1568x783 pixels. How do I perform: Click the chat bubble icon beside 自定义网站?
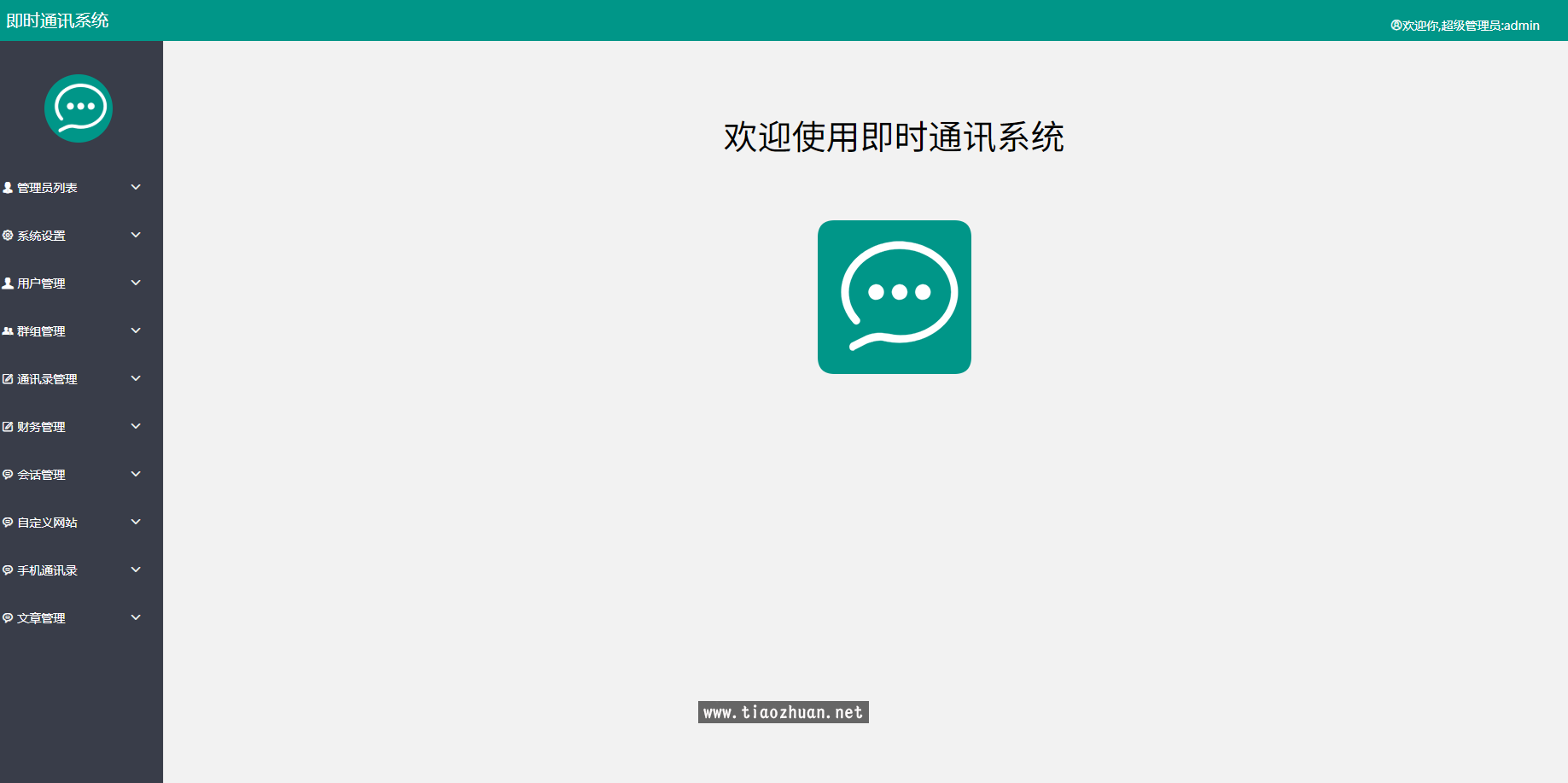[x=8, y=522]
